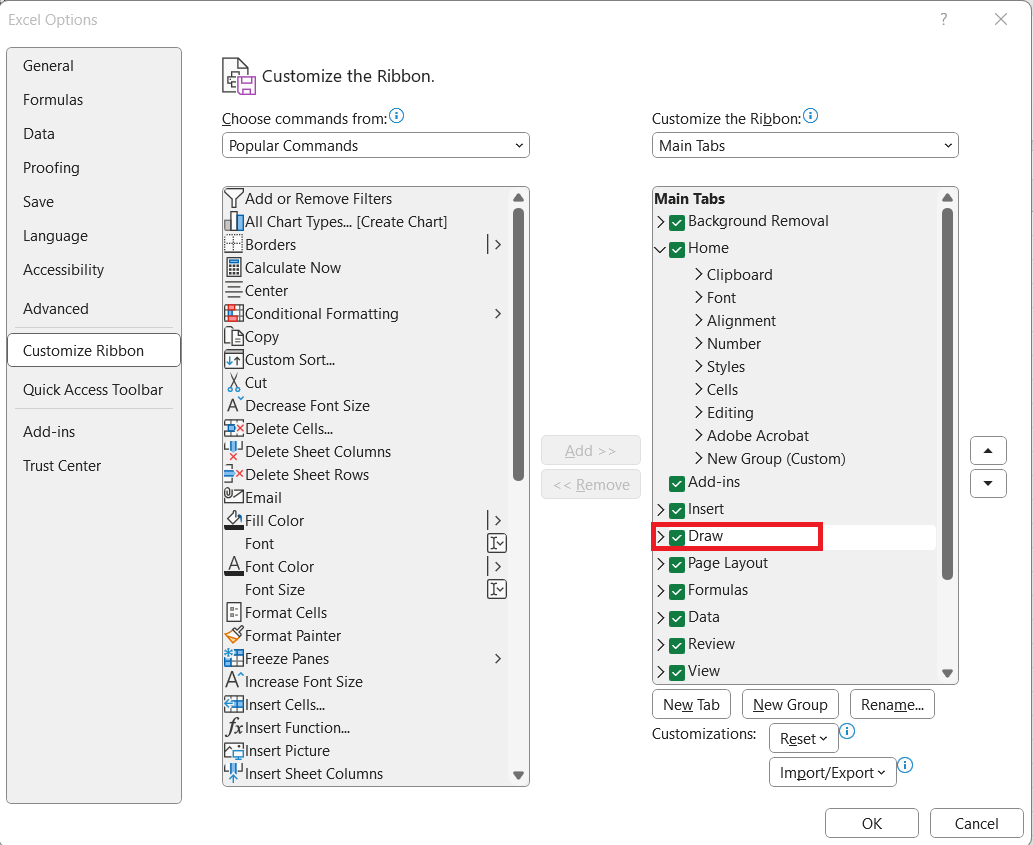1033x845 pixels.
Task: Click the Insert Picture icon
Action: click(234, 751)
